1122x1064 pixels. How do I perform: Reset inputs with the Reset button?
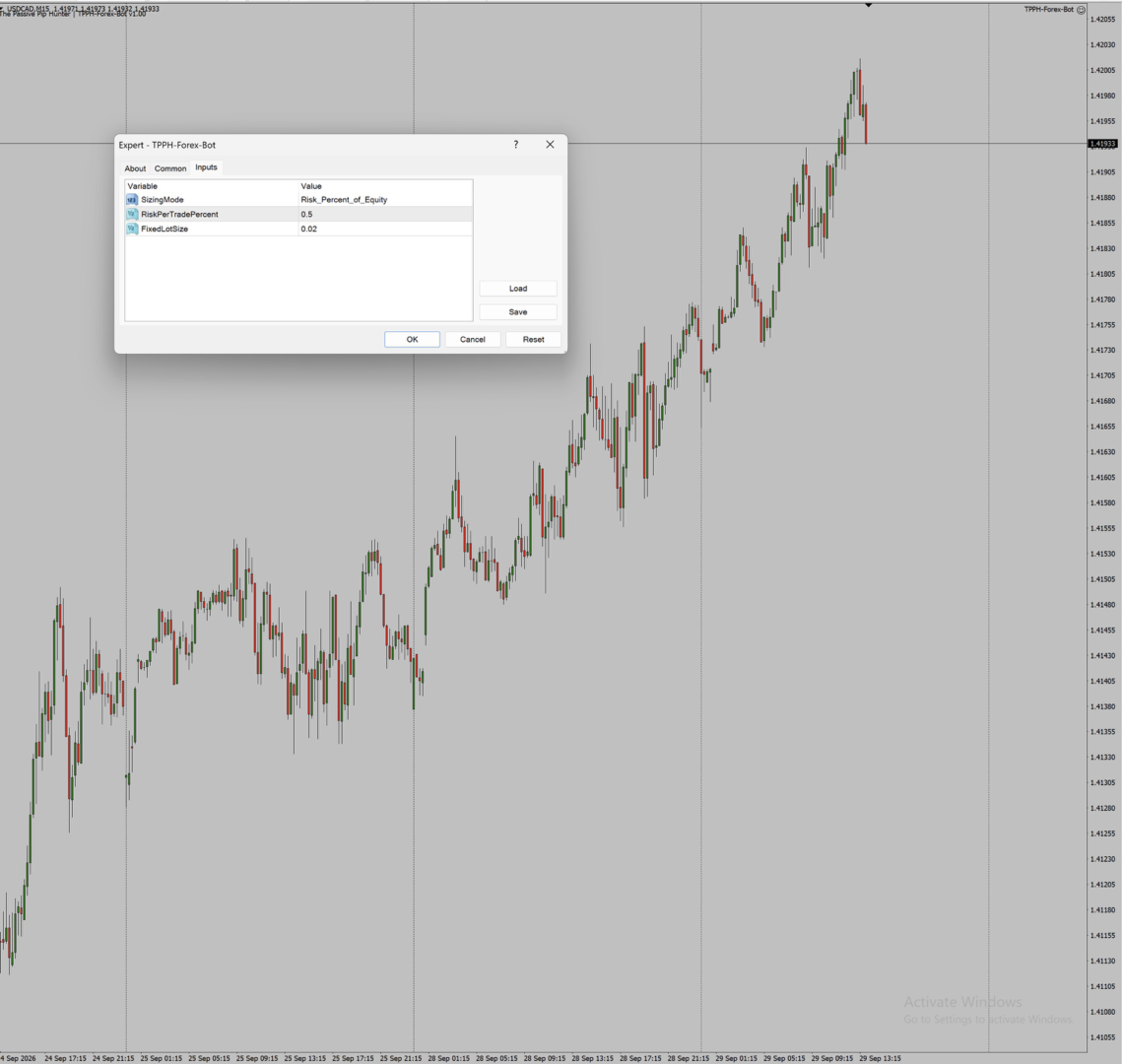[x=533, y=339]
